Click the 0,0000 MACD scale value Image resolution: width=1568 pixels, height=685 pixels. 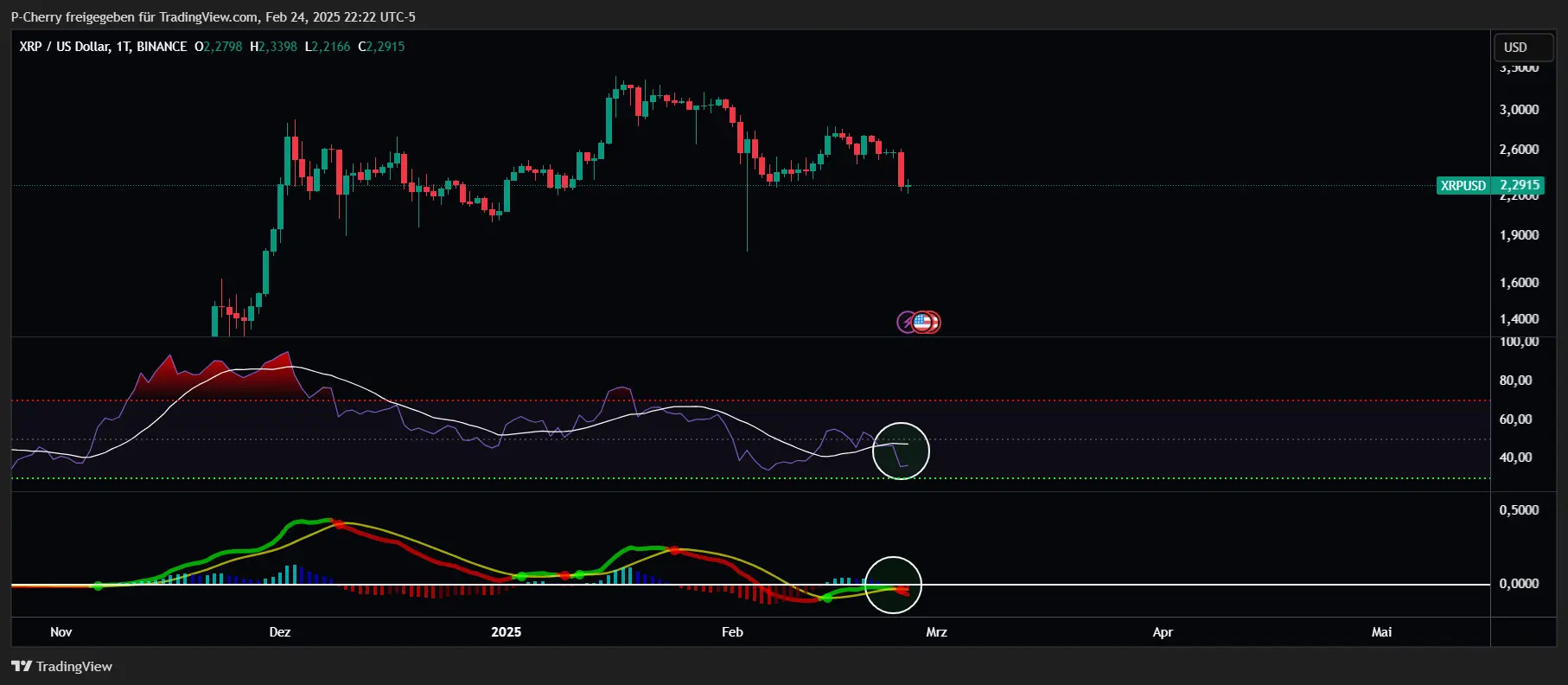[1519, 584]
